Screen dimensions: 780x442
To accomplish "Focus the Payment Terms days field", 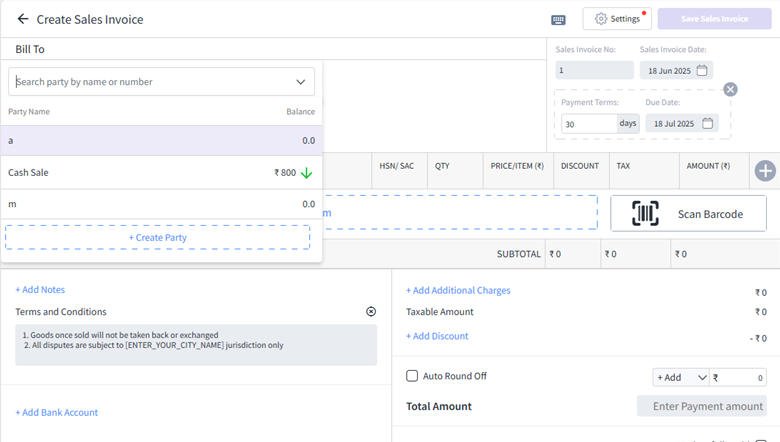I will (587, 124).
